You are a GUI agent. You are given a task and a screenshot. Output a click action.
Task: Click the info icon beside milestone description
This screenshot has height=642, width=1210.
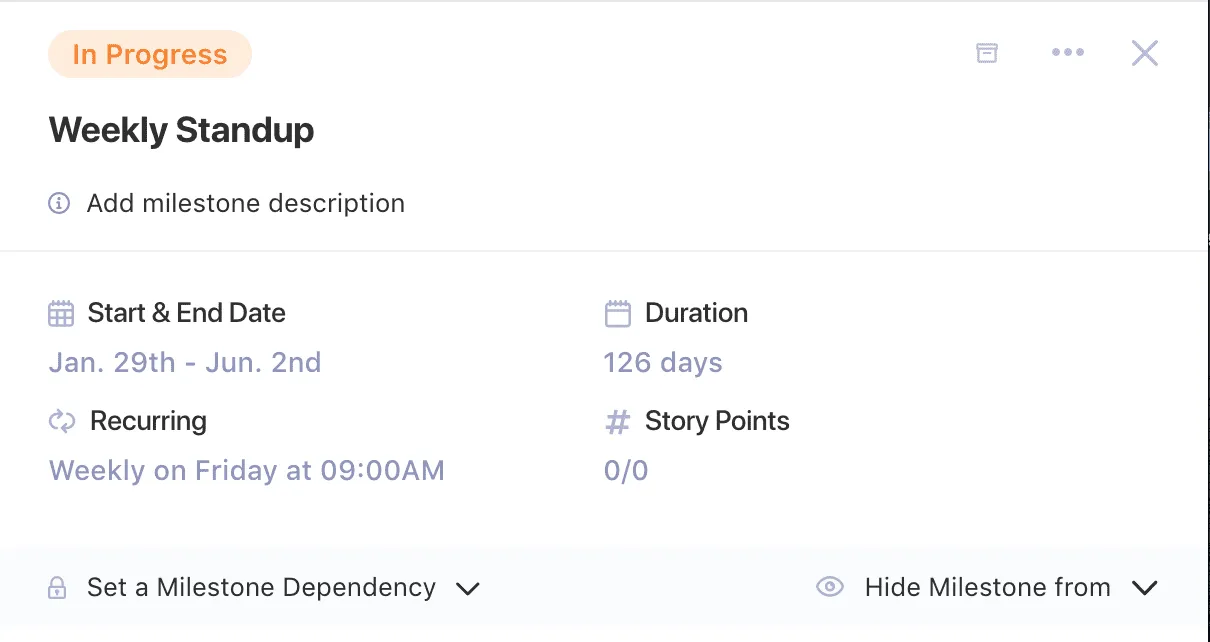(59, 203)
